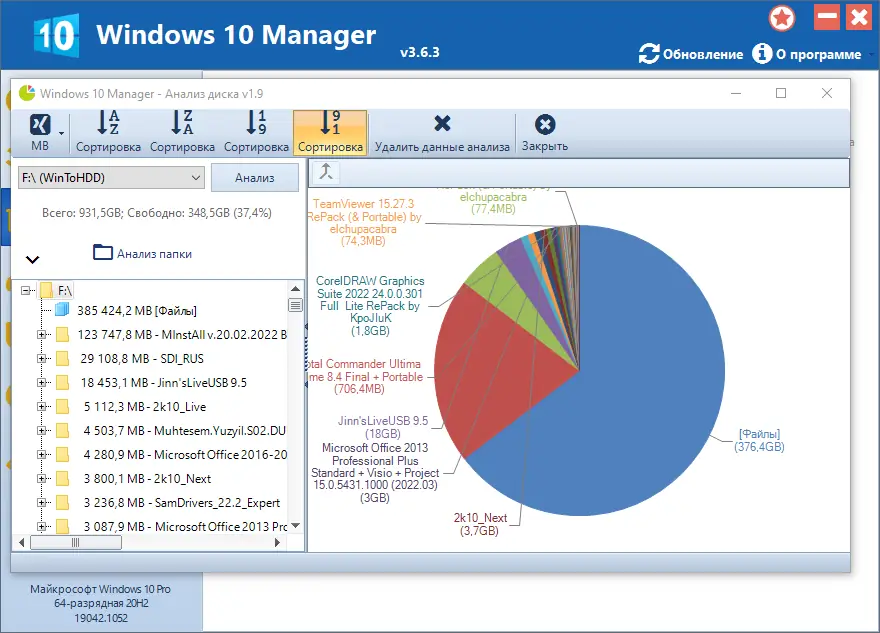Click the total and free space text
The height and width of the screenshot is (633, 880).
click(157, 213)
